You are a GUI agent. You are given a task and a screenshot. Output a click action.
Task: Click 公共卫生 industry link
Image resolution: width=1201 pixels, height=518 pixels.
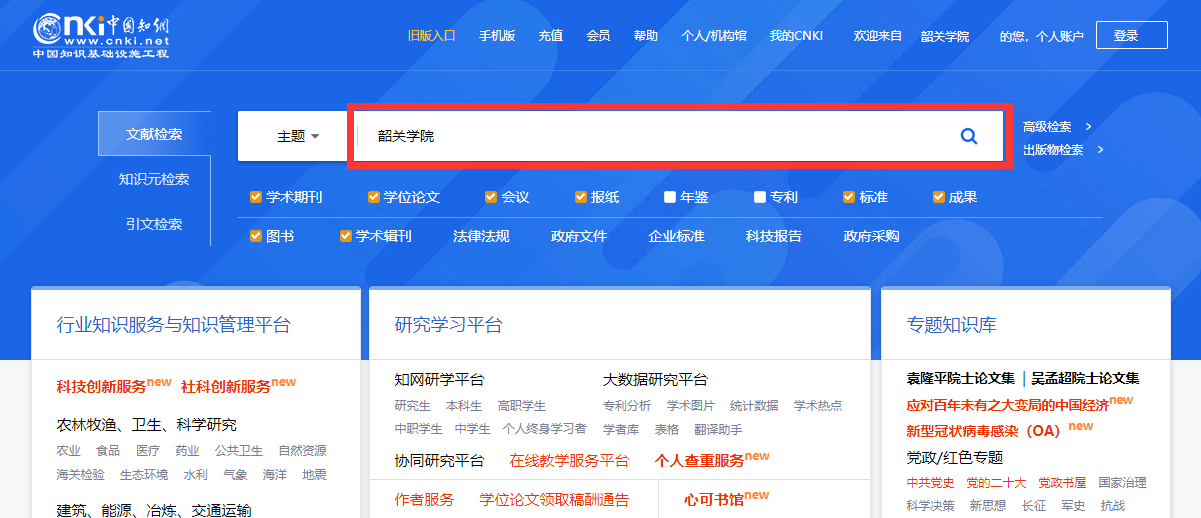(239, 450)
